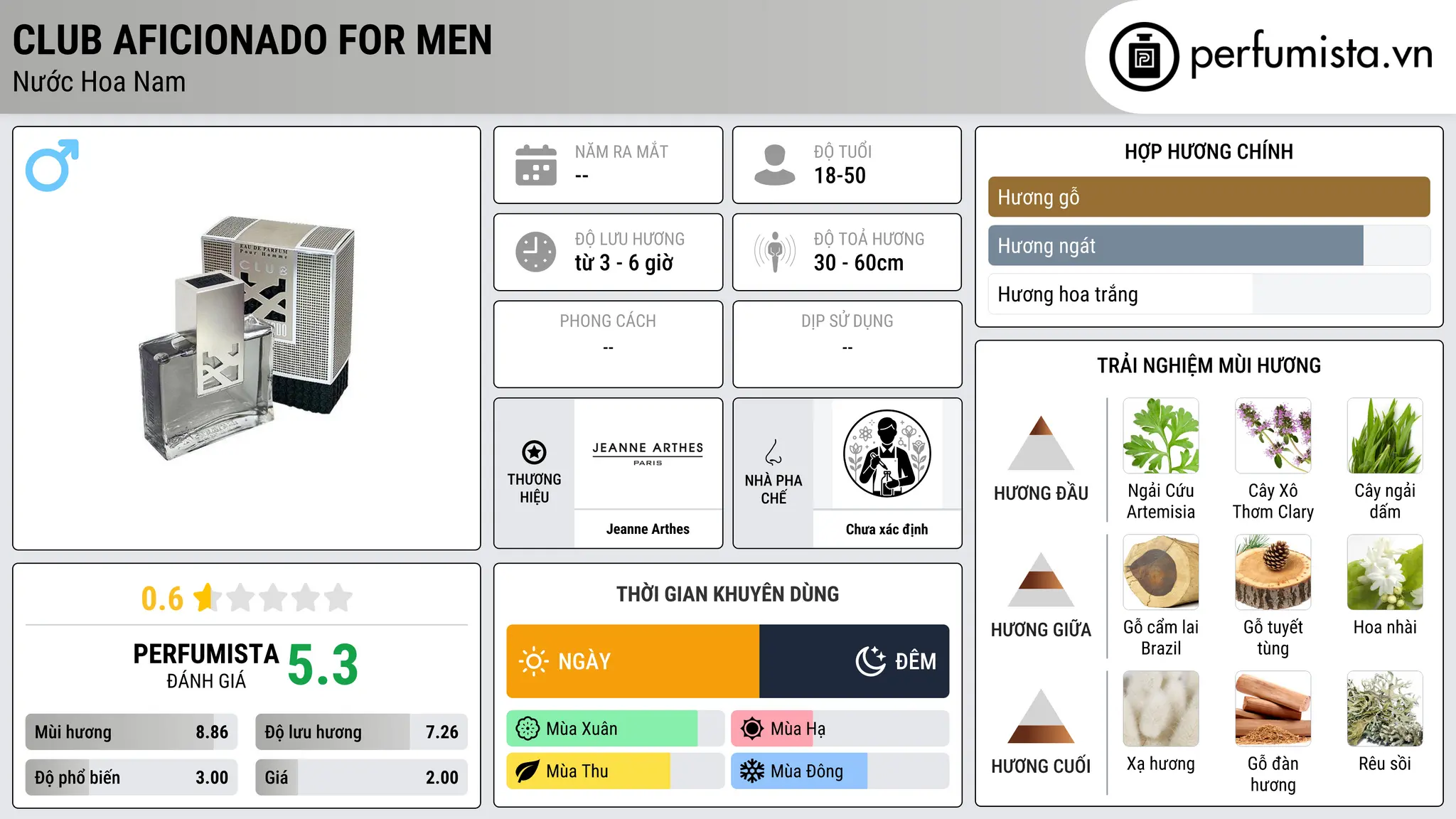Click the person icon beside Độ tuổi

point(775,165)
